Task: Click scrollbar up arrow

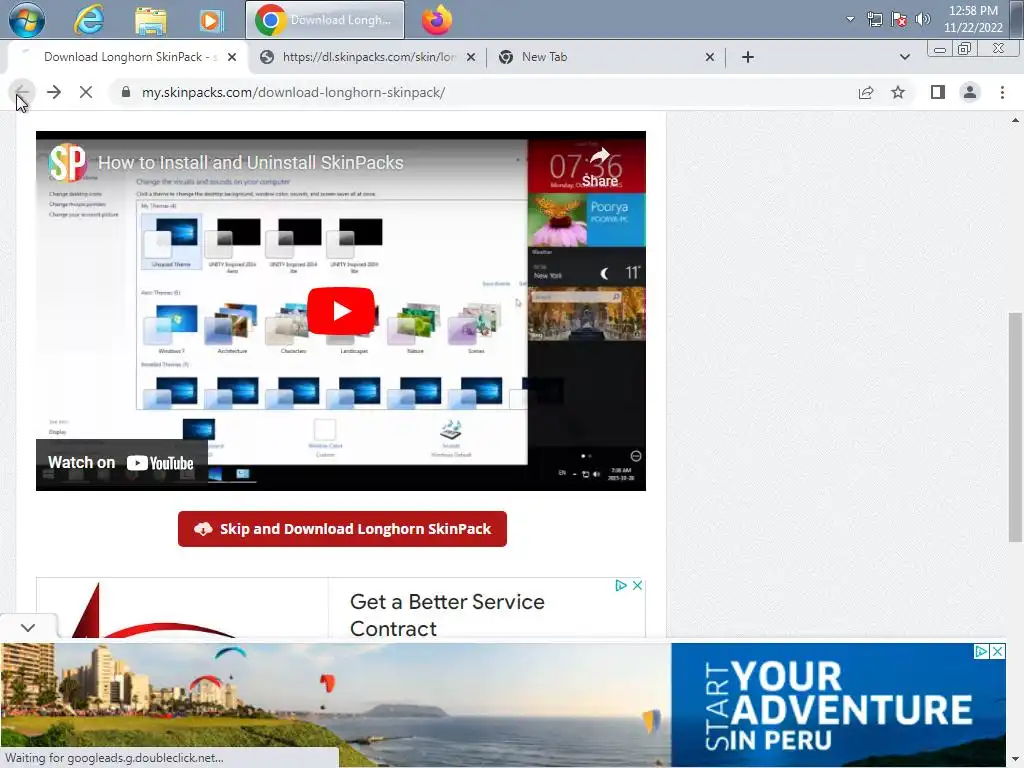Action: (x=1015, y=120)
